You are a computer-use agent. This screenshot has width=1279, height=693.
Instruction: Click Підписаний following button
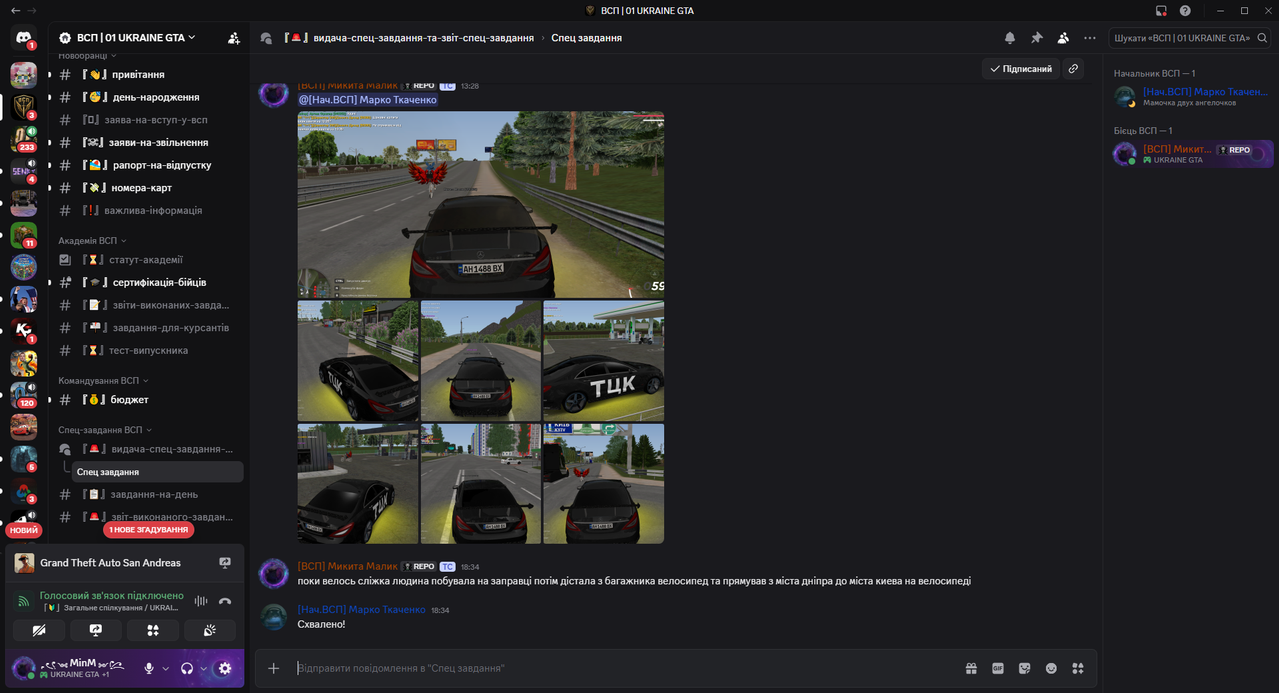tap(1020, 69)
